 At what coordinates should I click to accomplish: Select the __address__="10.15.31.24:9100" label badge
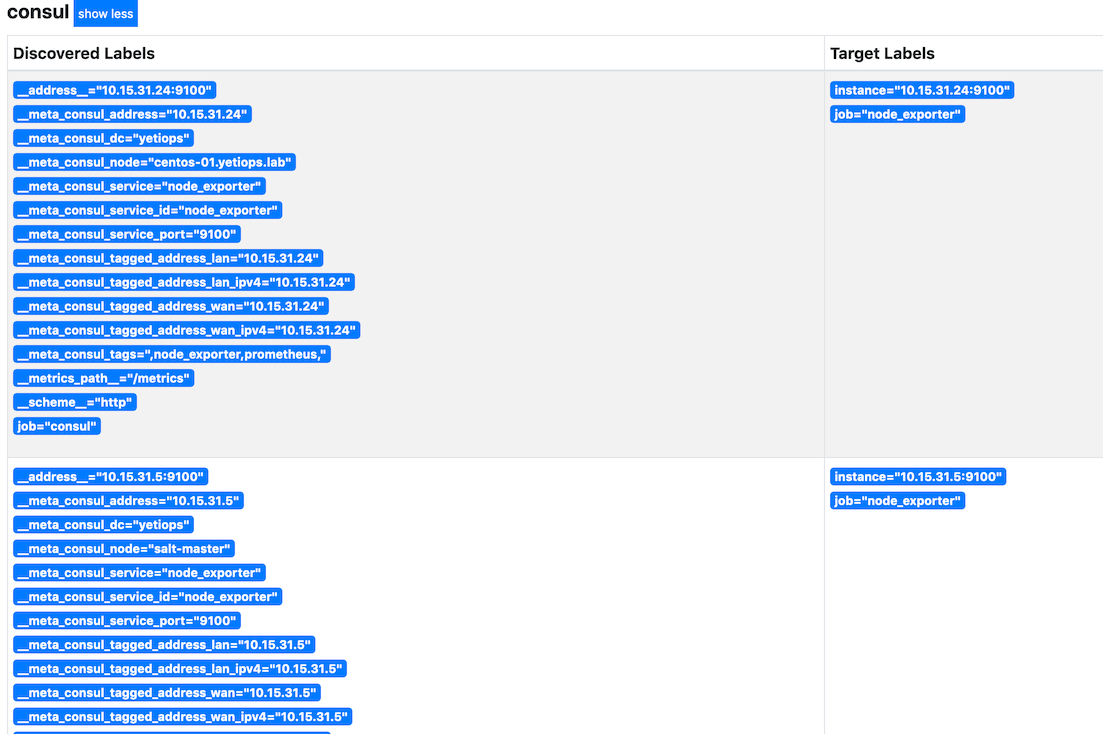click(112, 89)
